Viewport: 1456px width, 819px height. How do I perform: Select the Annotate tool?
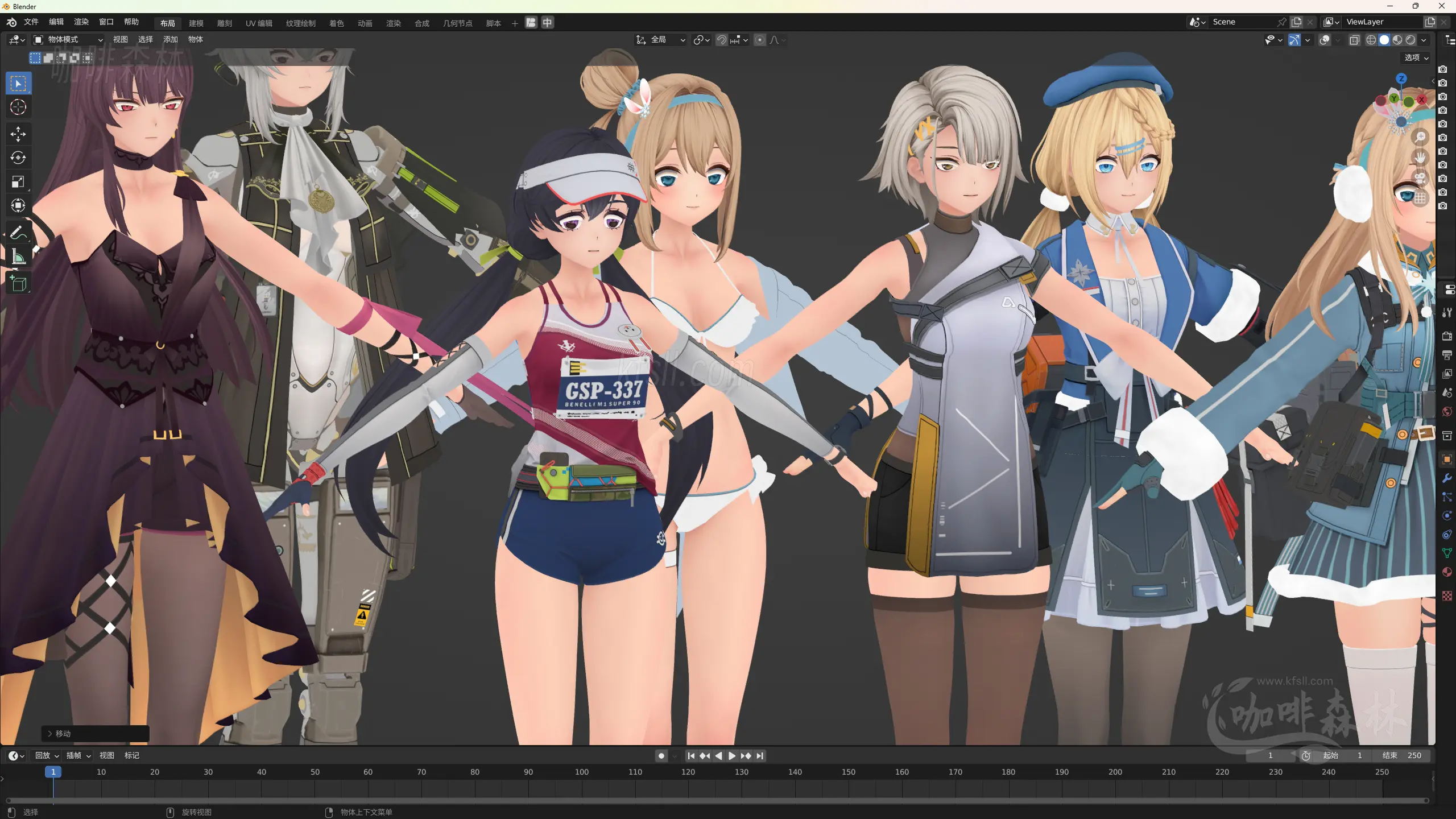18,231
